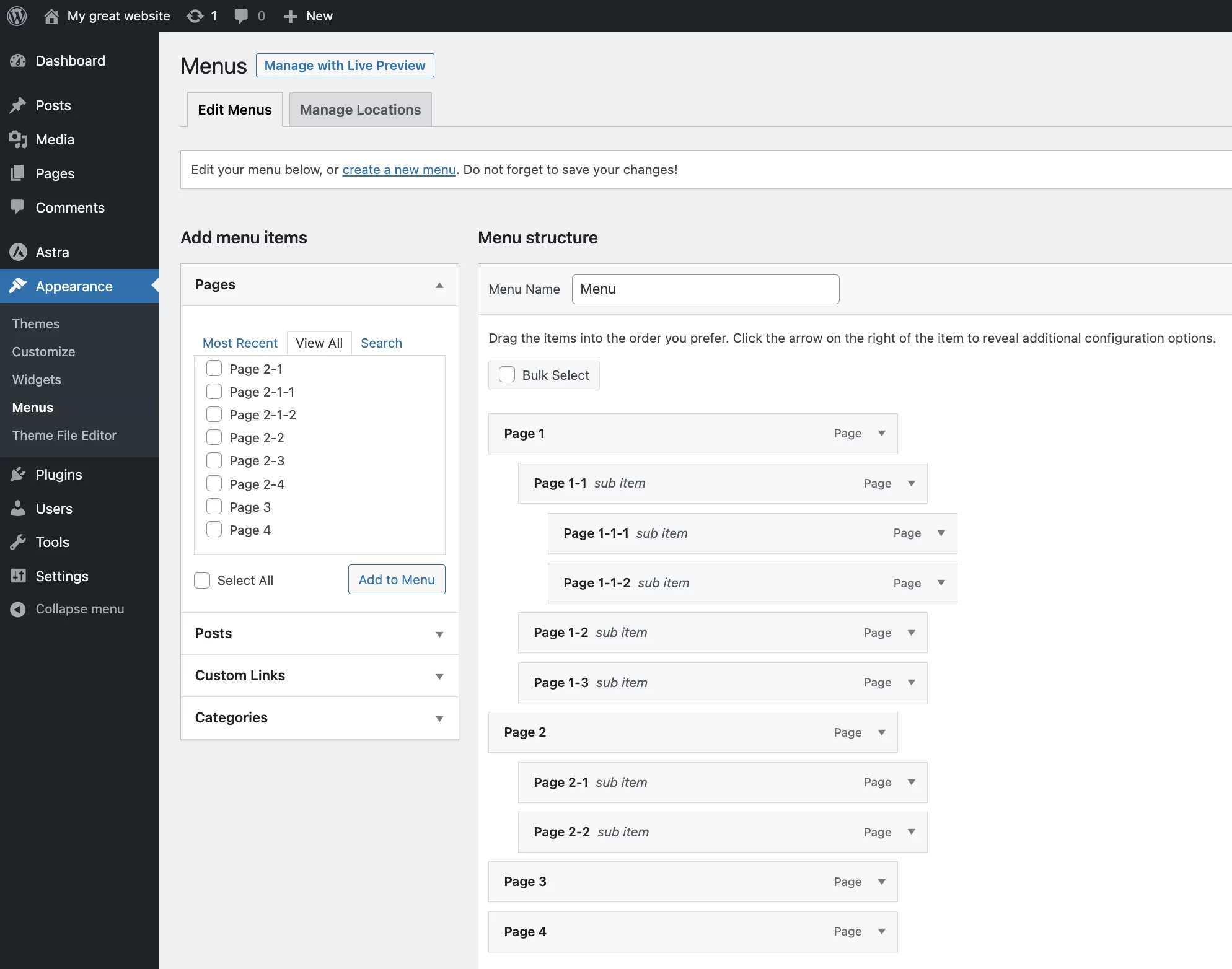Expand the Posts section
This screenshot has height=969, width=1232.
click(319, 632)
